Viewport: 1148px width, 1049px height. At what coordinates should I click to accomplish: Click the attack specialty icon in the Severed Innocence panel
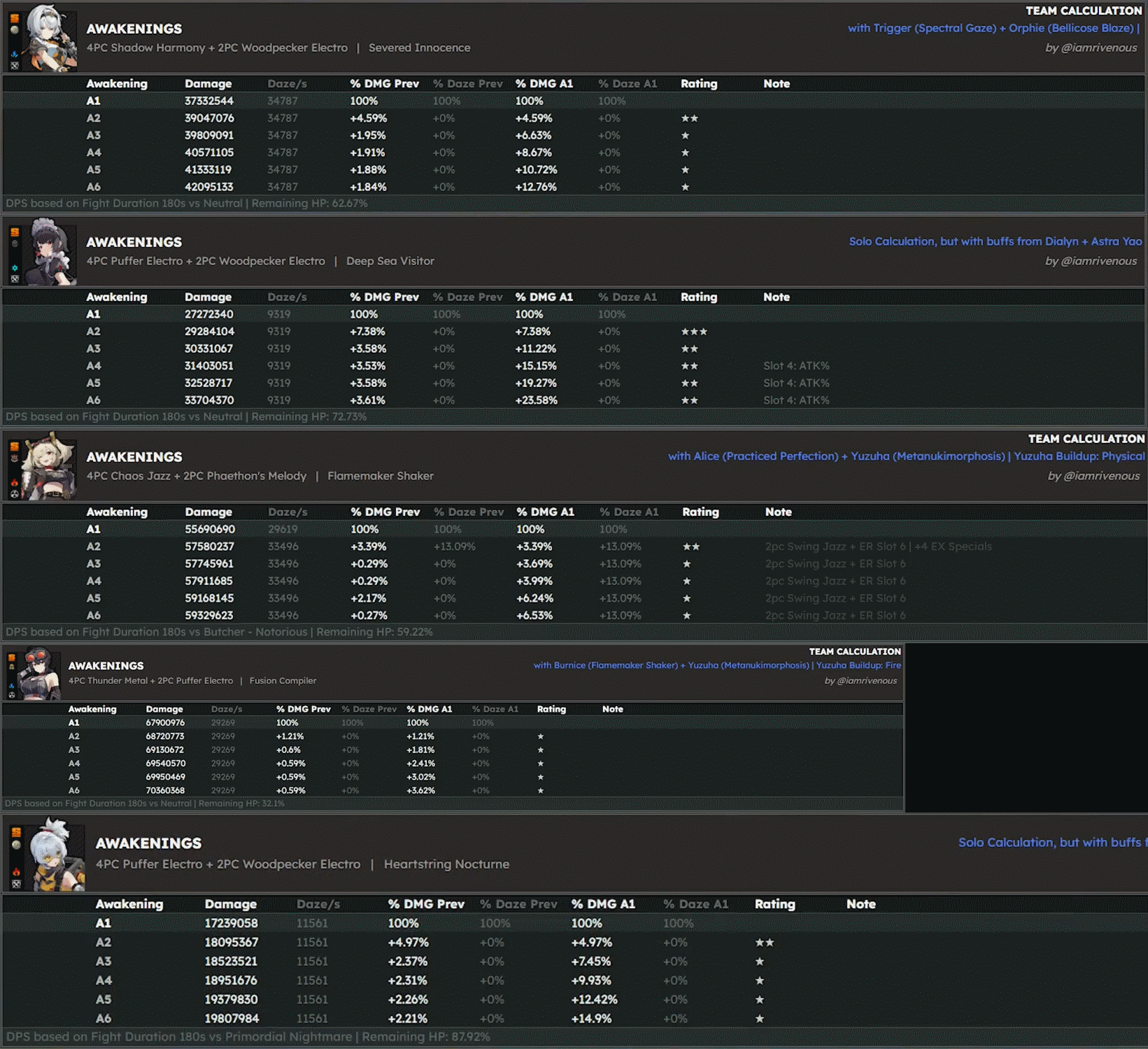point(15,66)
